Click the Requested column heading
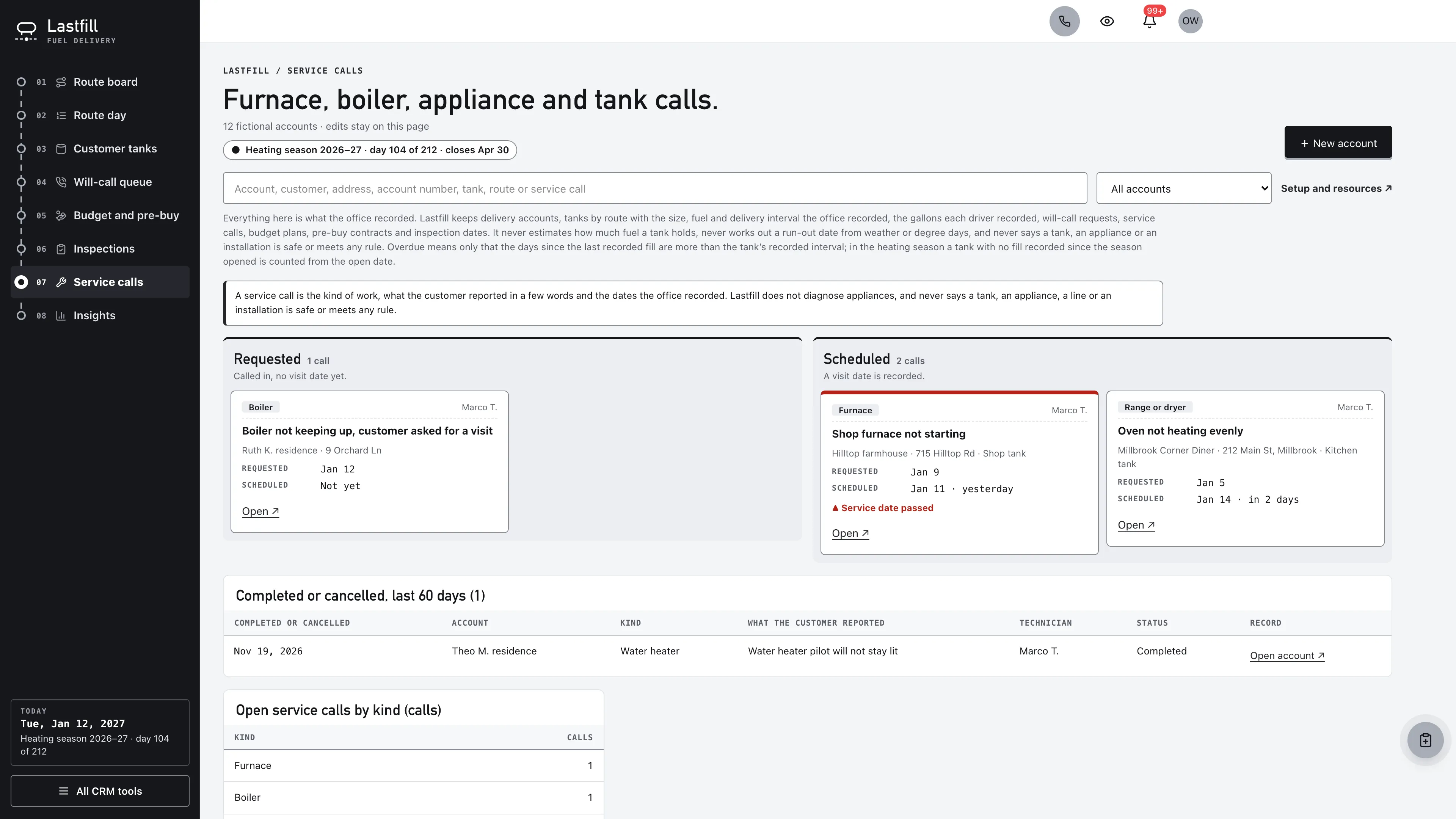The width and height of the screenshot is (1456, 819). [x=267, y=359]
